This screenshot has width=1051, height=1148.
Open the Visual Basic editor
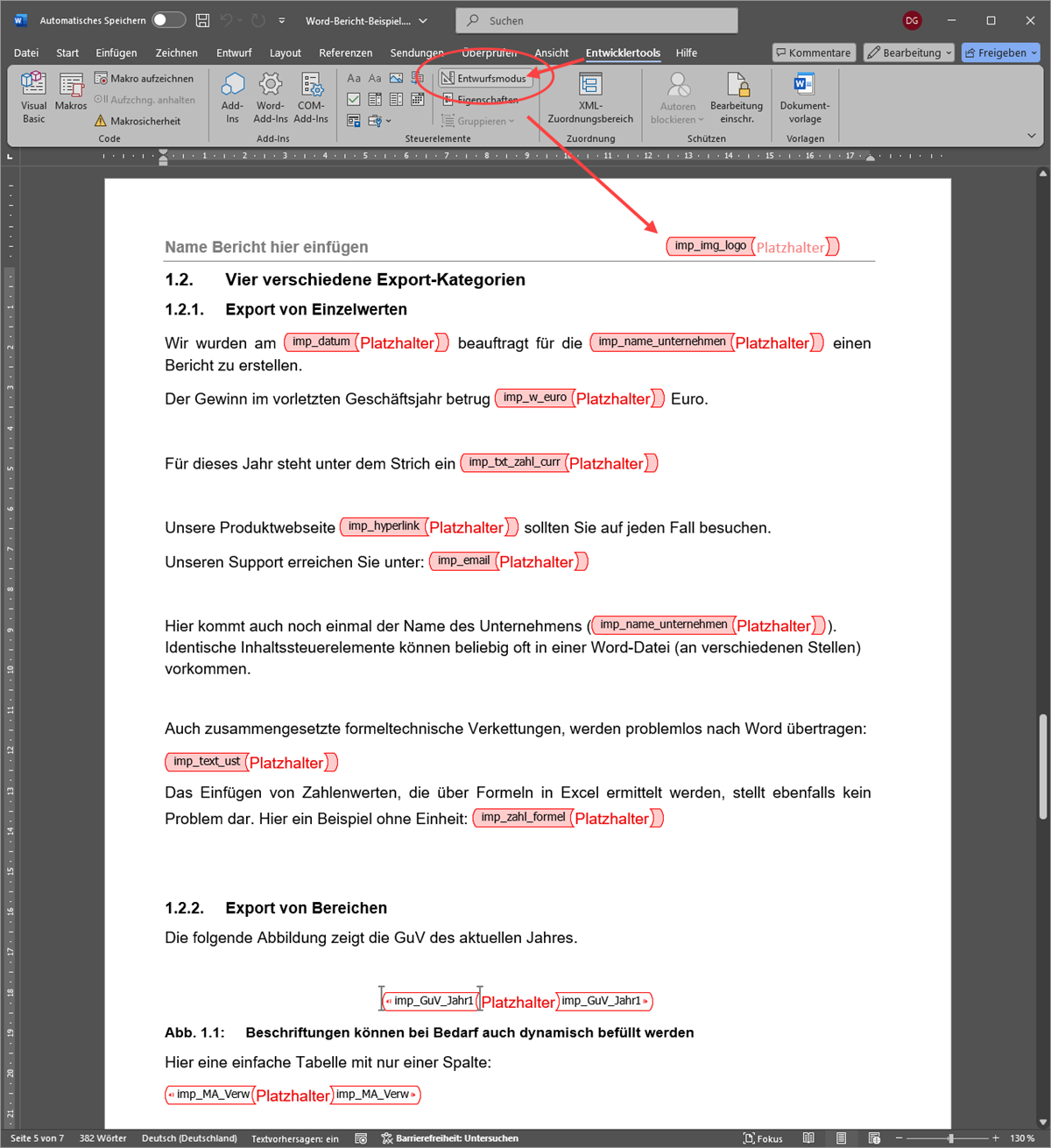click(x=33, y=97)
